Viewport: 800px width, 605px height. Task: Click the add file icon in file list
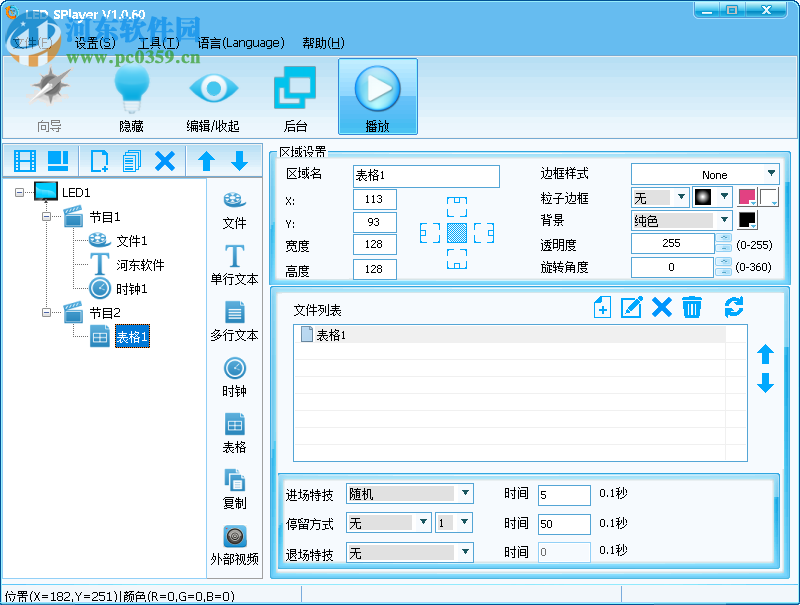601,308
